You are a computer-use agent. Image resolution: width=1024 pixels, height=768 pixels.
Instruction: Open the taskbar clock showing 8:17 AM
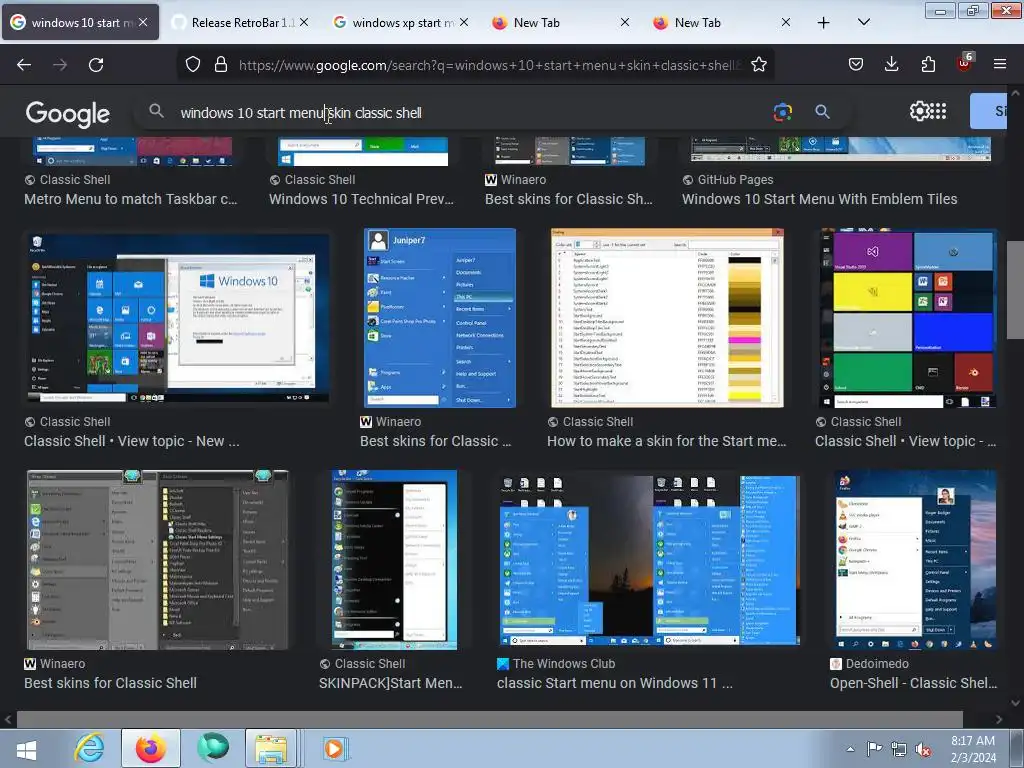pos(973,749)
